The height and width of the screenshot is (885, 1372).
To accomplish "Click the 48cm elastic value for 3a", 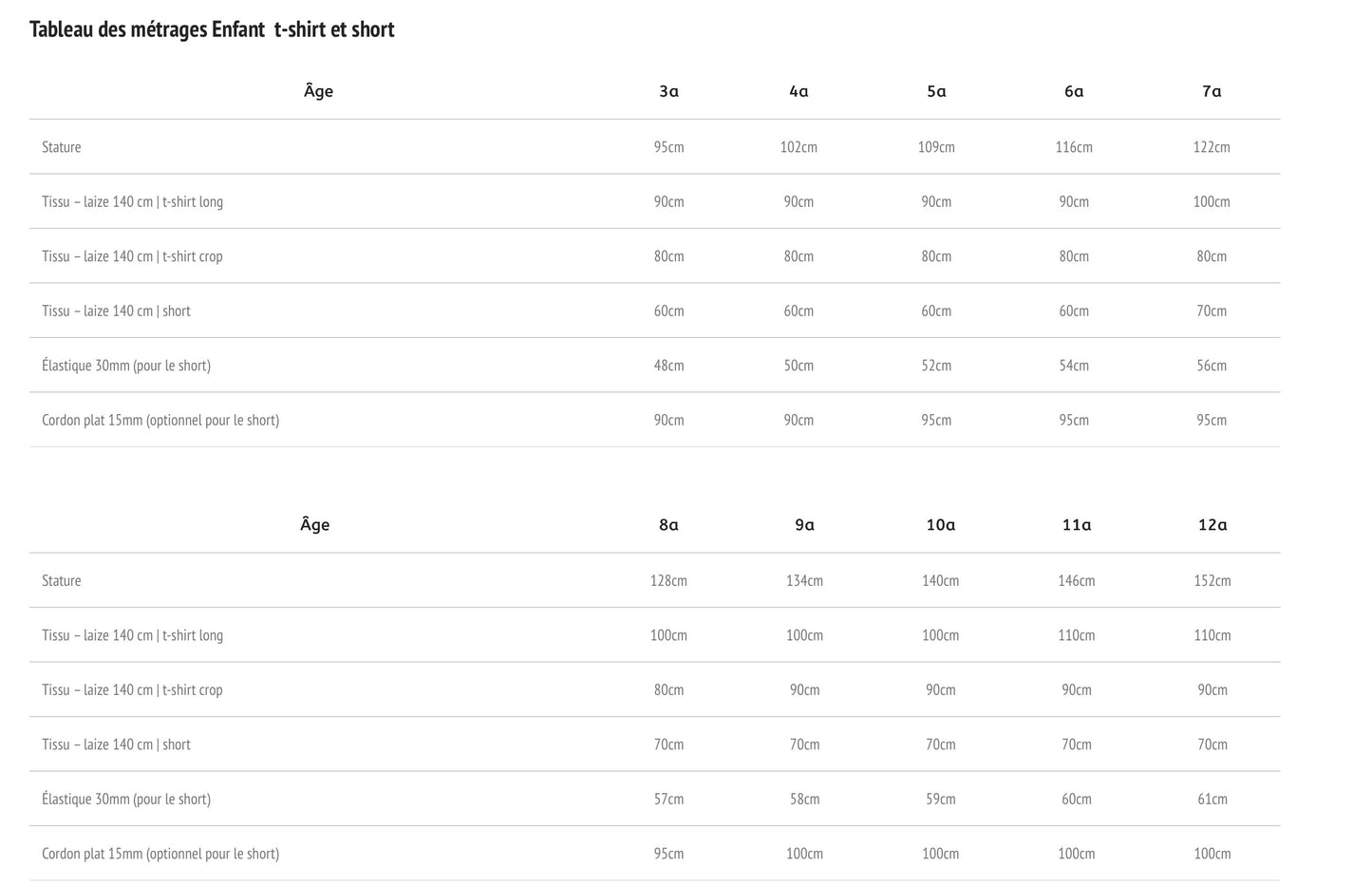I will (668, 366).
